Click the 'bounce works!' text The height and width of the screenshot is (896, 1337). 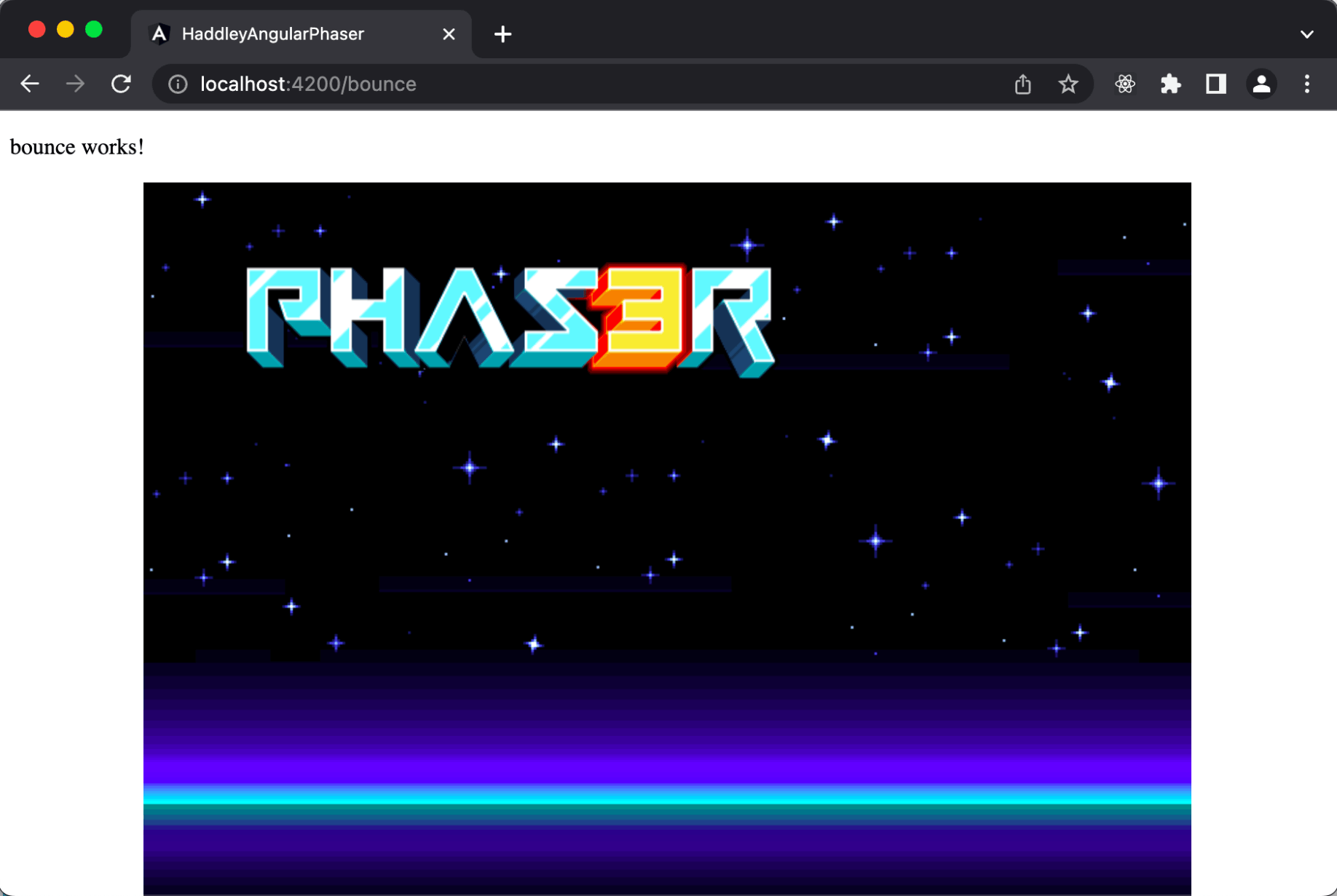pos(76,147)
